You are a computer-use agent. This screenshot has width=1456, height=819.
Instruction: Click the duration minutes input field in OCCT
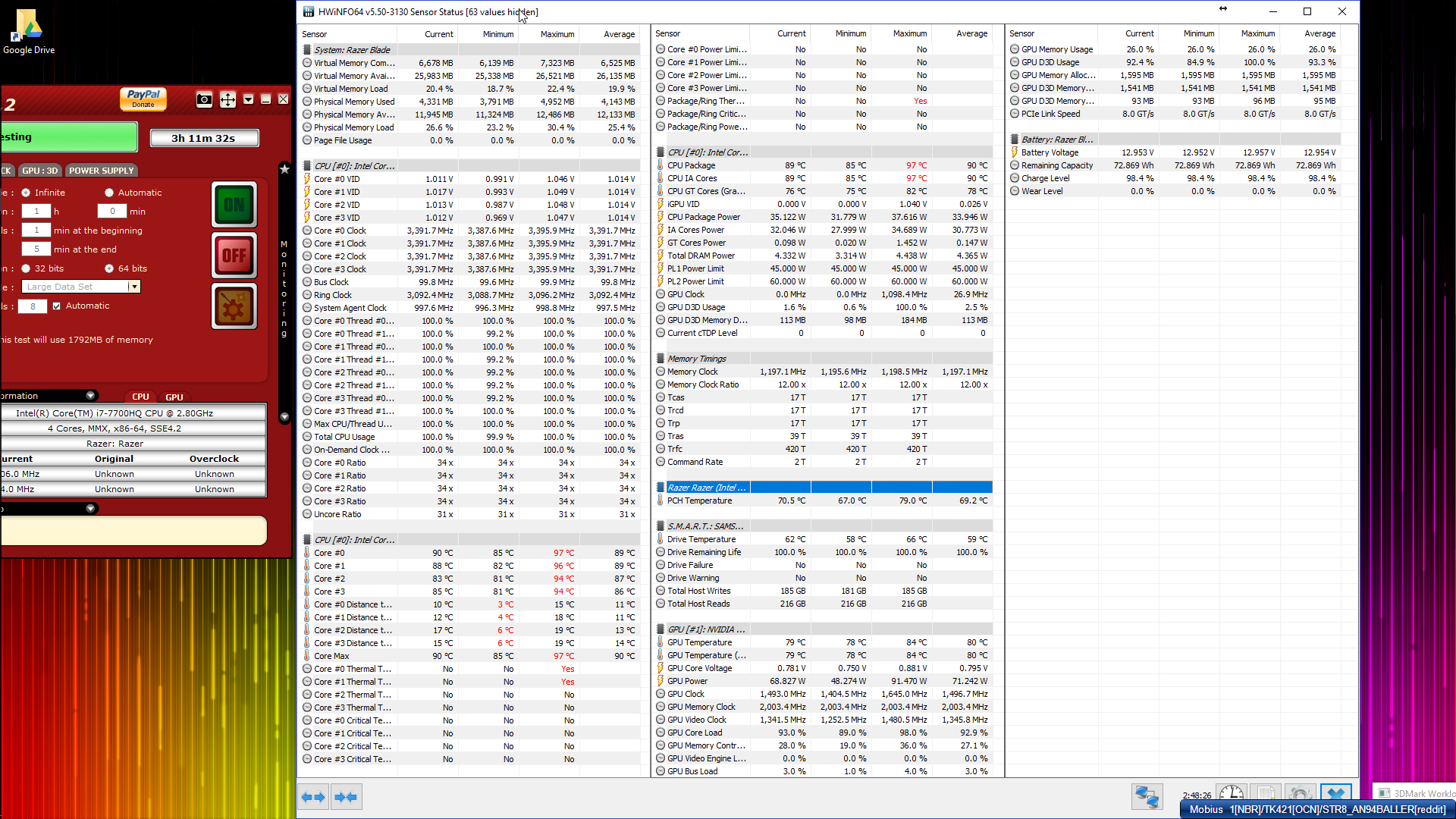pos(111,212)
